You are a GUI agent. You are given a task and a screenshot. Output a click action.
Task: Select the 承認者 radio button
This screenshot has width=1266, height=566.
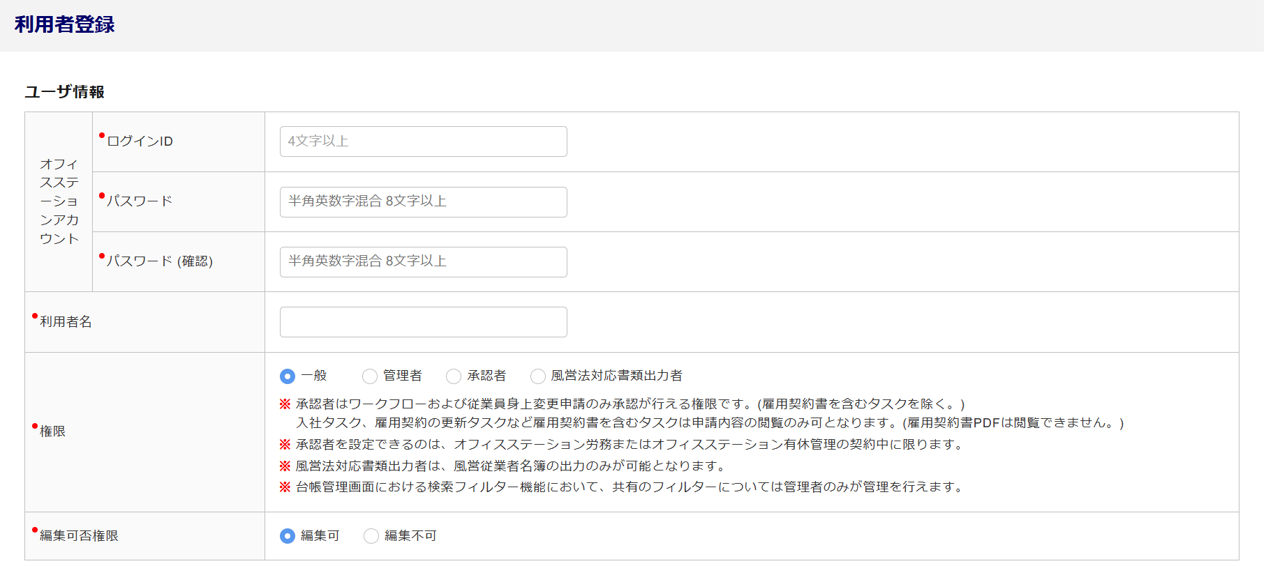coord(454,376)
